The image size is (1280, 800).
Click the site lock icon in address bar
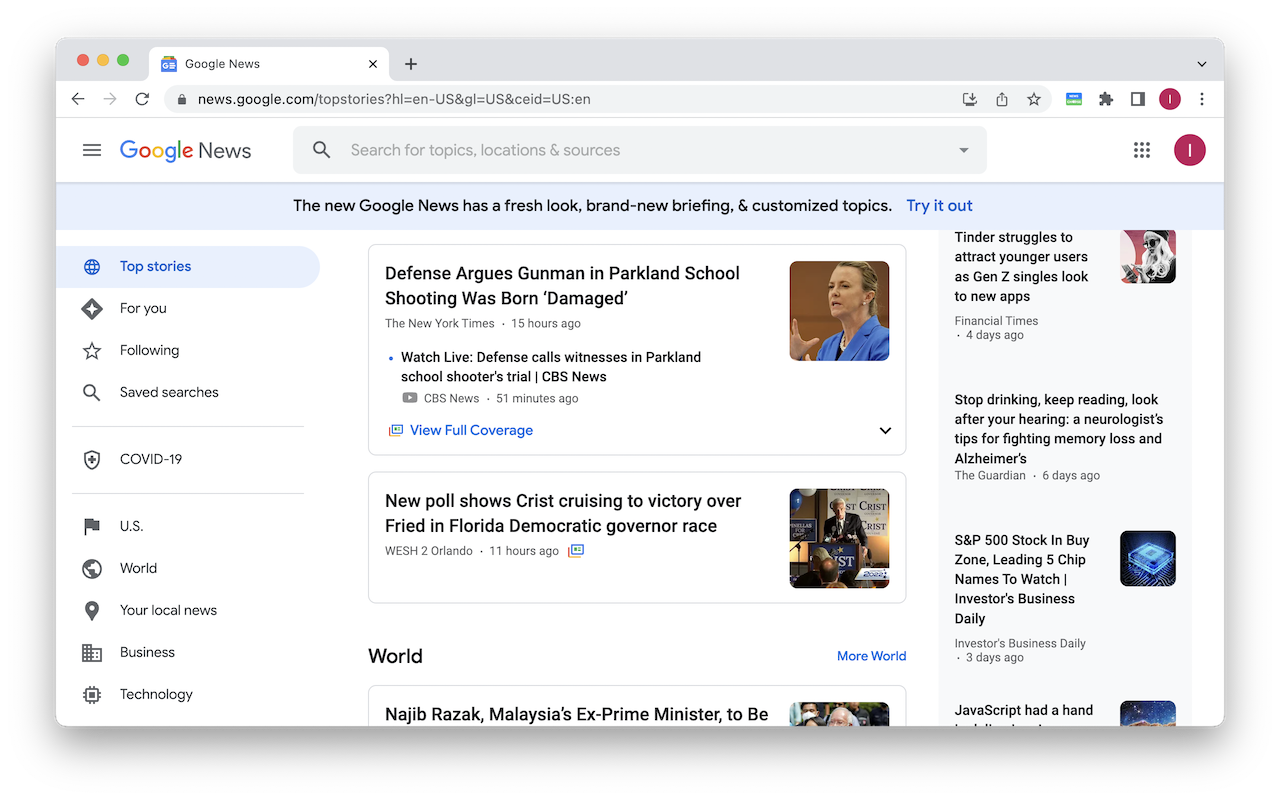(x=182, y=99)
